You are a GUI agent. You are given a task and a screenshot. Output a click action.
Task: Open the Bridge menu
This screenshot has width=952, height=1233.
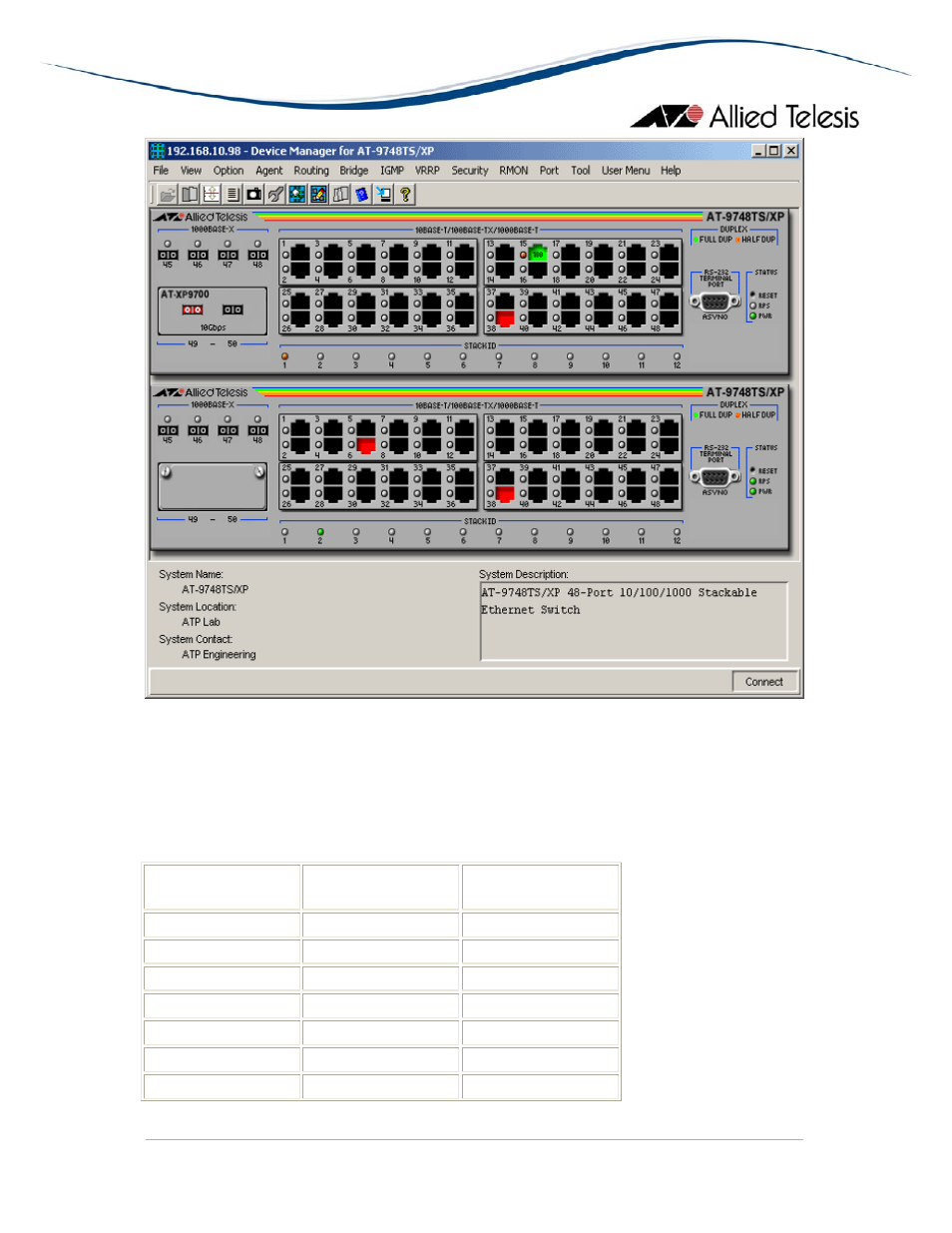(354, 171)
